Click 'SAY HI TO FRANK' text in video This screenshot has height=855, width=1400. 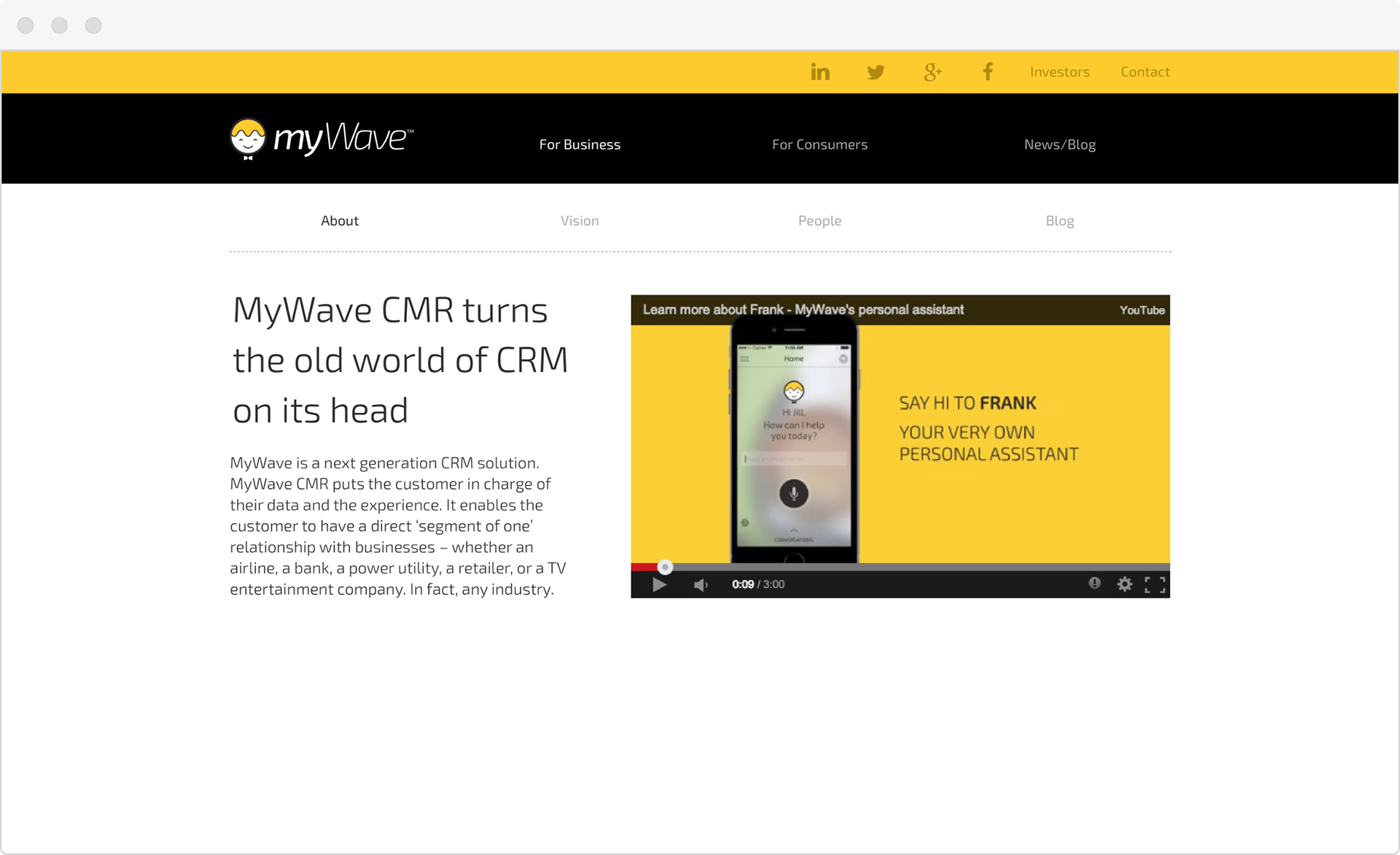coord(967,403)
